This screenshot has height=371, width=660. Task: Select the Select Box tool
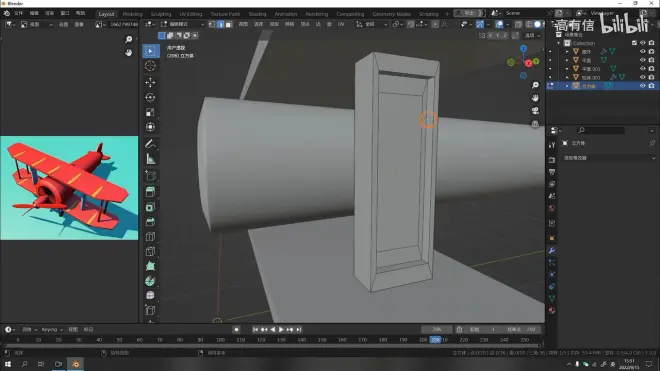pos(150,51)
